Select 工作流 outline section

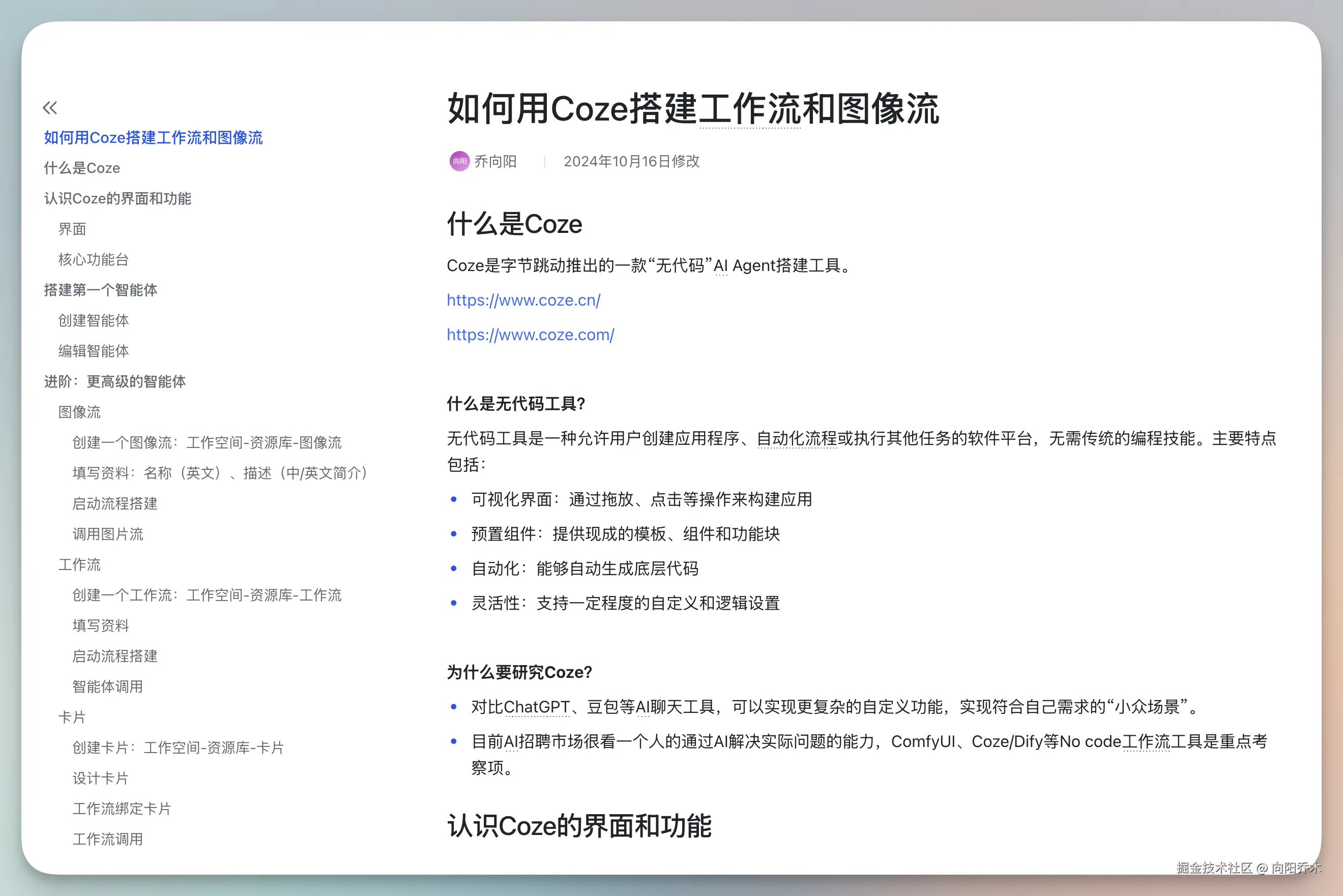coord(79,564)
